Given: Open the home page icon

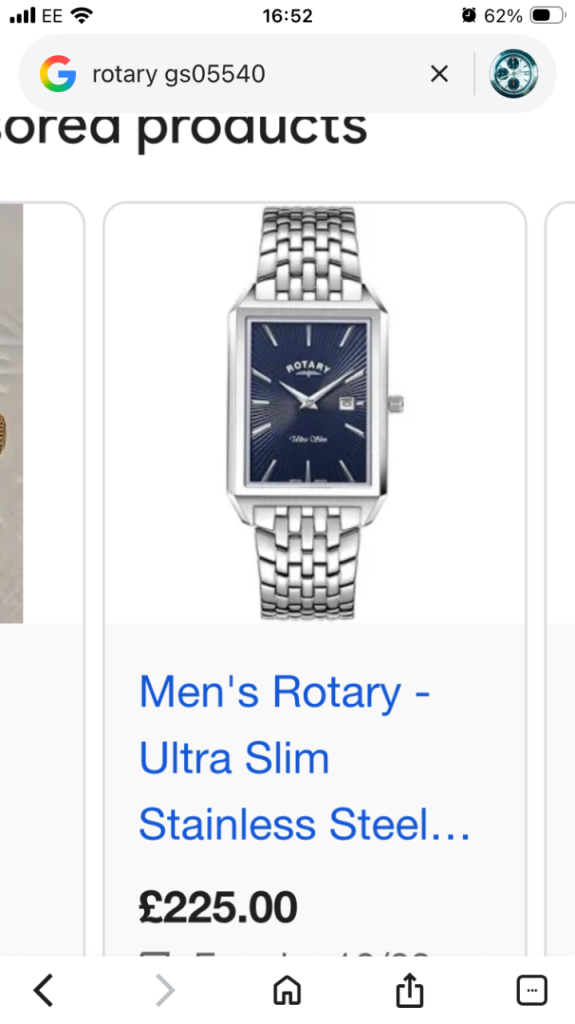Looking at the screenshot, I should click(x=287, y=990).
